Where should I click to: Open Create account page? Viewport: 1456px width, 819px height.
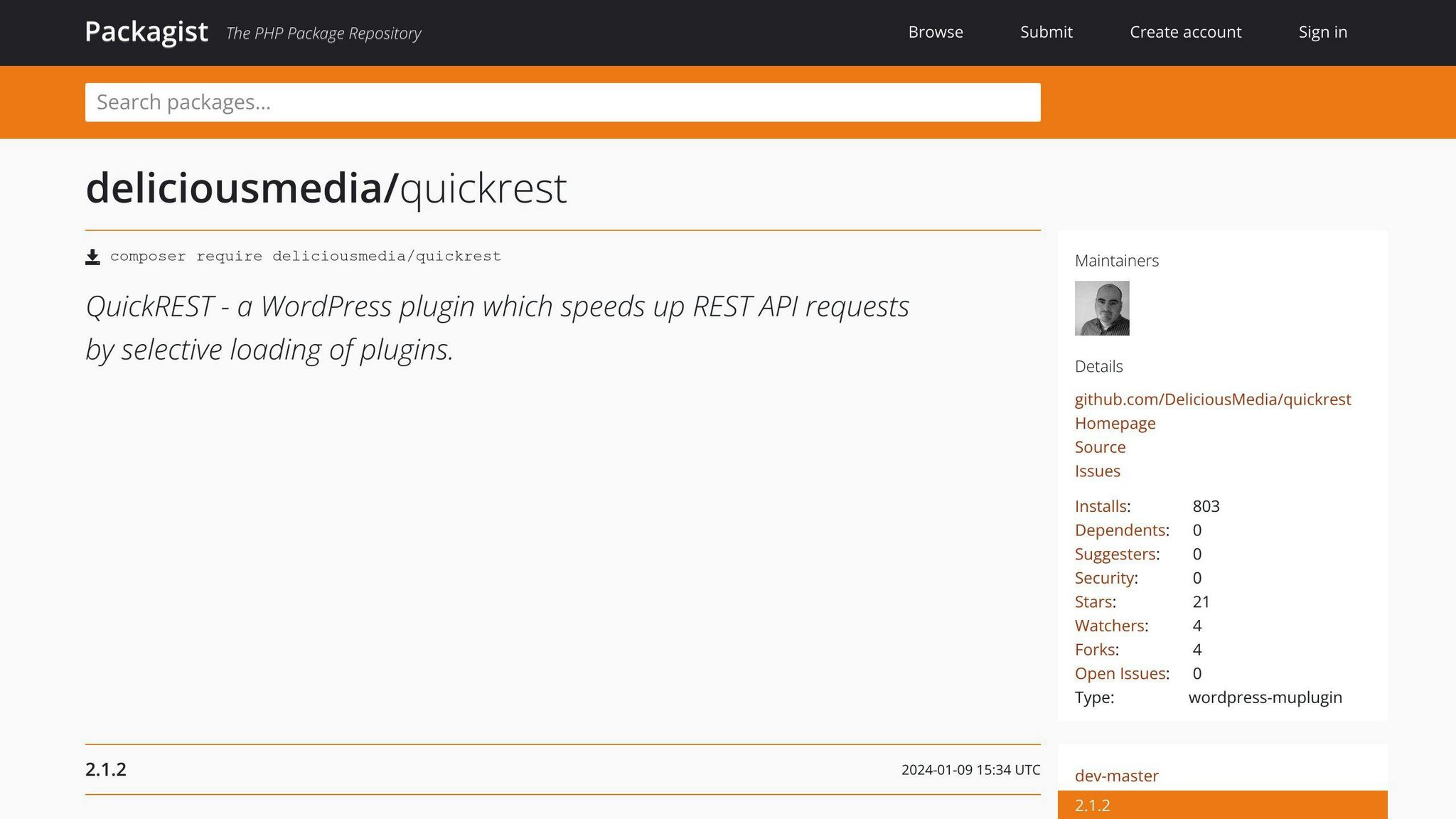[1186, 32]
